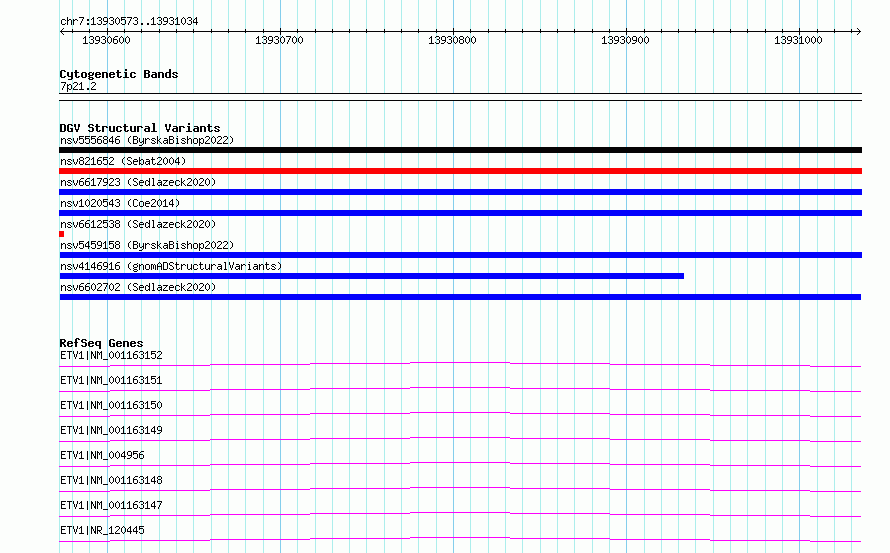The height and width of the screenshot is (553, 890).
Task: Select the ETV1|NM_001163152 transcript label
Action: point(111,355)
